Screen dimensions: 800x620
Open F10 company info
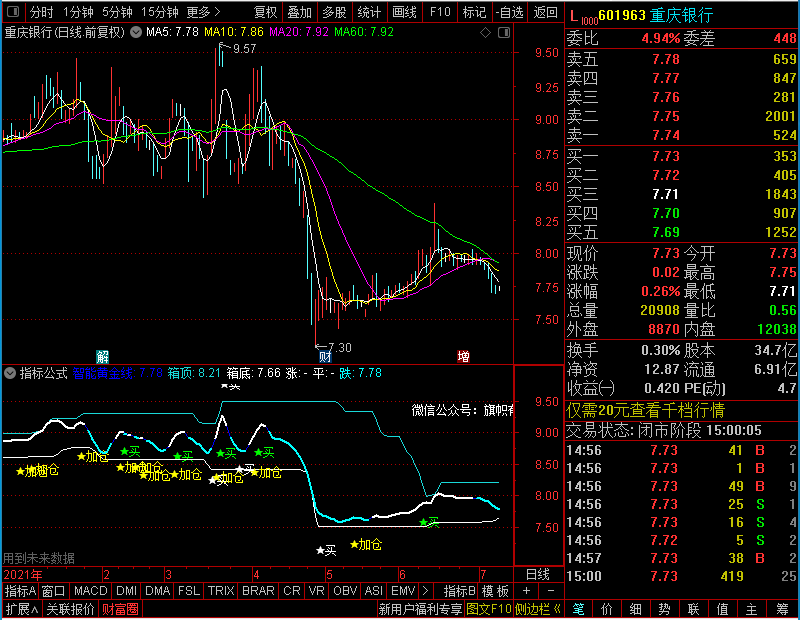point(440,12)
